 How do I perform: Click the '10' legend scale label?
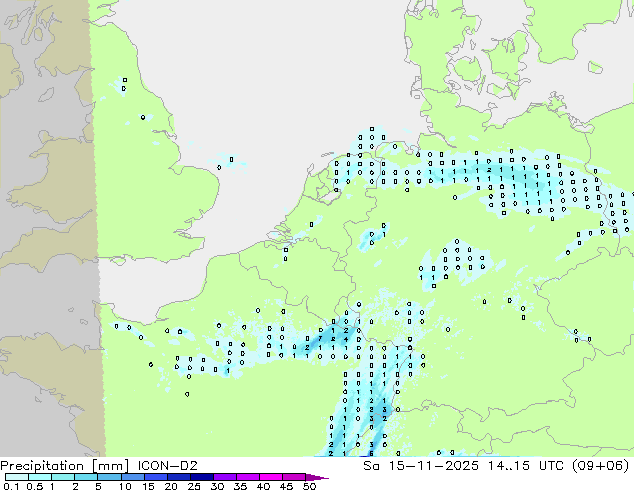(125, 486)
